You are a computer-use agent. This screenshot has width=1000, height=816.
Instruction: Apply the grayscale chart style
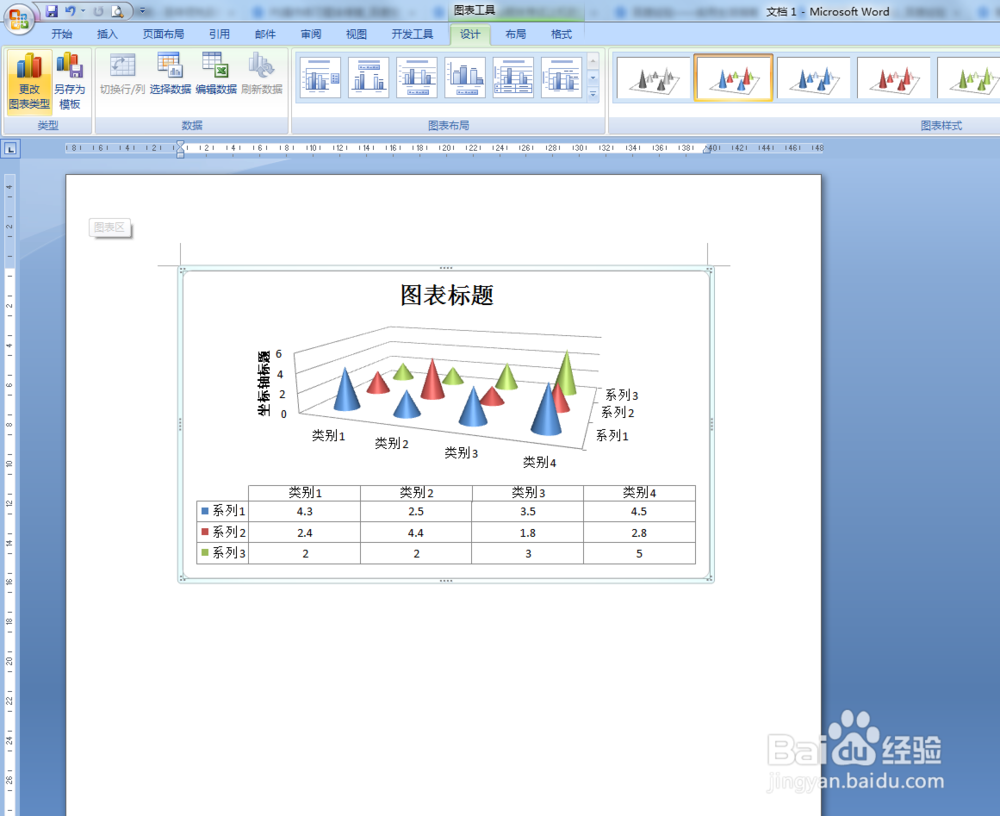(x=654, y=78)
